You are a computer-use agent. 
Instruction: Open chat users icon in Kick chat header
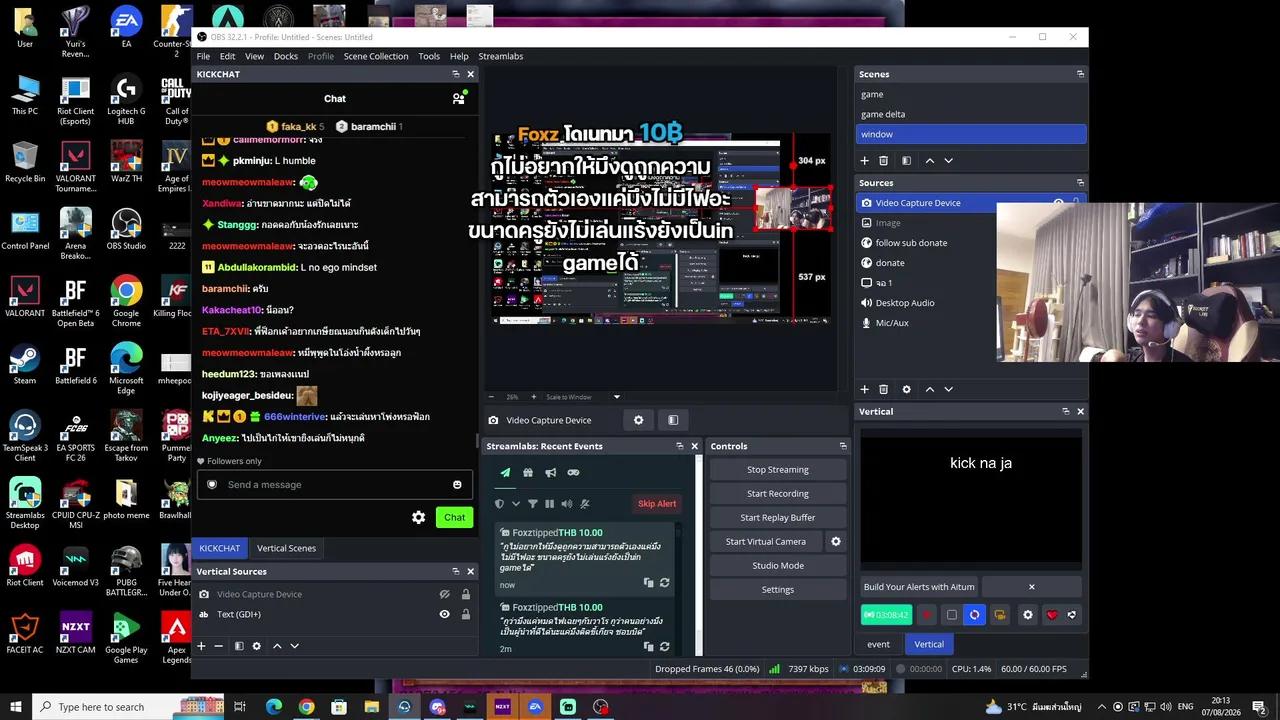(x=458, y=98)
